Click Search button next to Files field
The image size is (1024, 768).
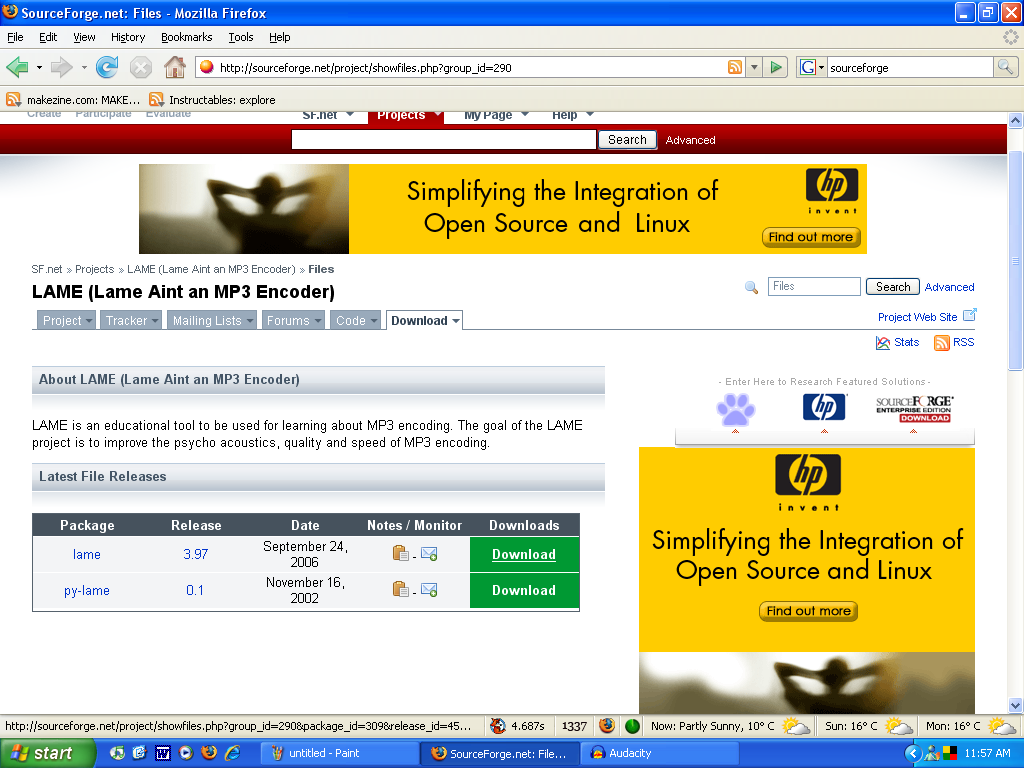tap(893, 287)
